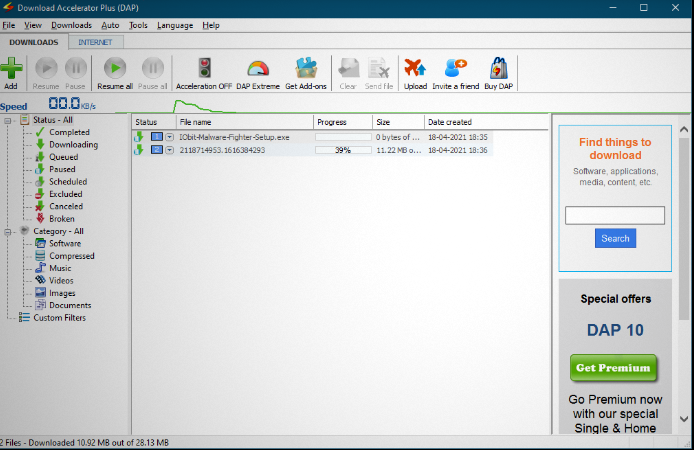Open the View menu
Image resolution: width=694 pixels, height=450 pixels.
(33, 25)
